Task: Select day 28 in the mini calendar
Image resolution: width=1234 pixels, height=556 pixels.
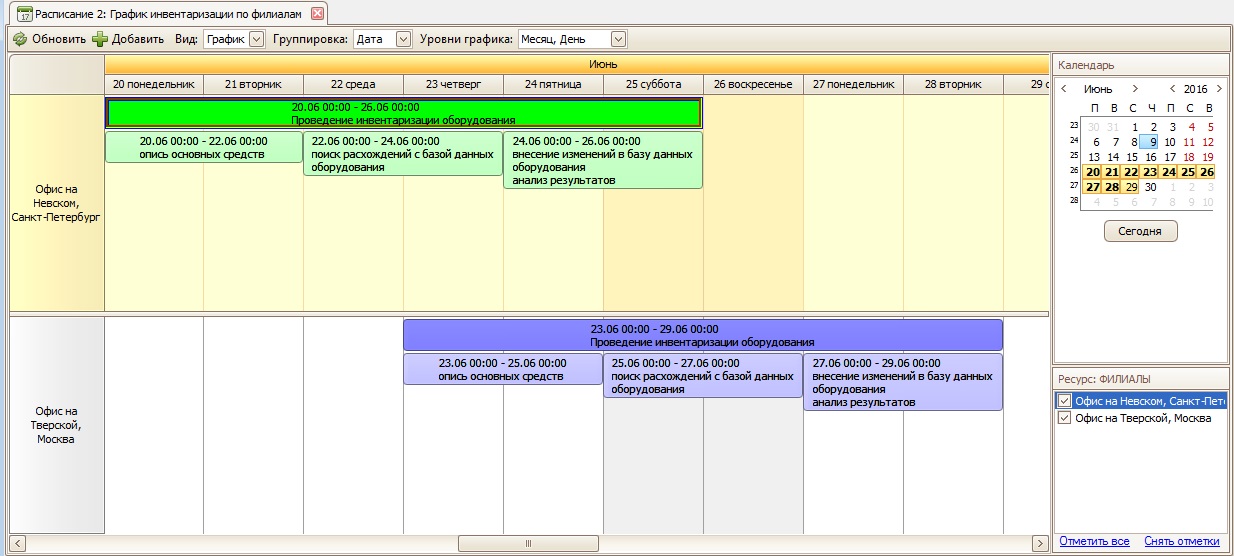Action: point(1111,187)
